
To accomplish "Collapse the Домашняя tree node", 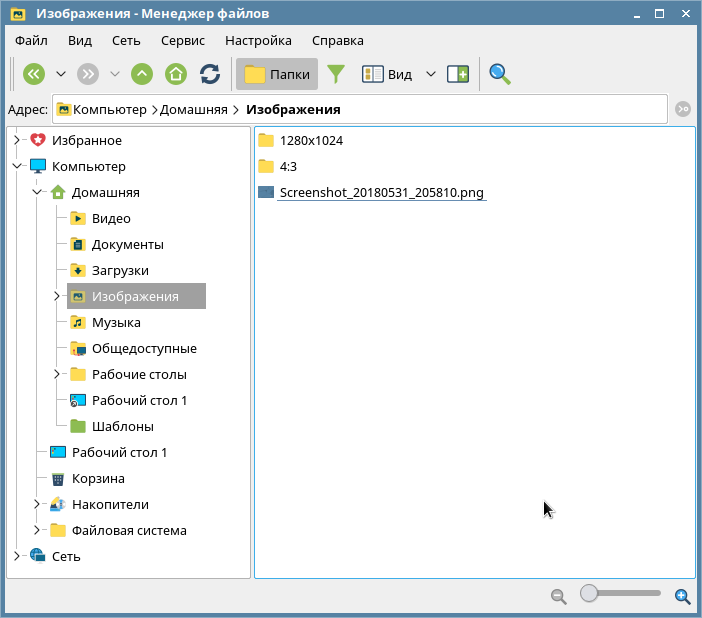I will (37, 192).
